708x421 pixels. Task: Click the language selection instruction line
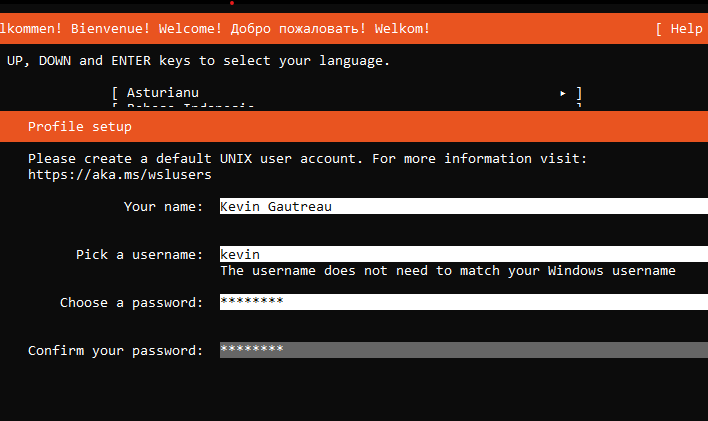pos(198,61)
